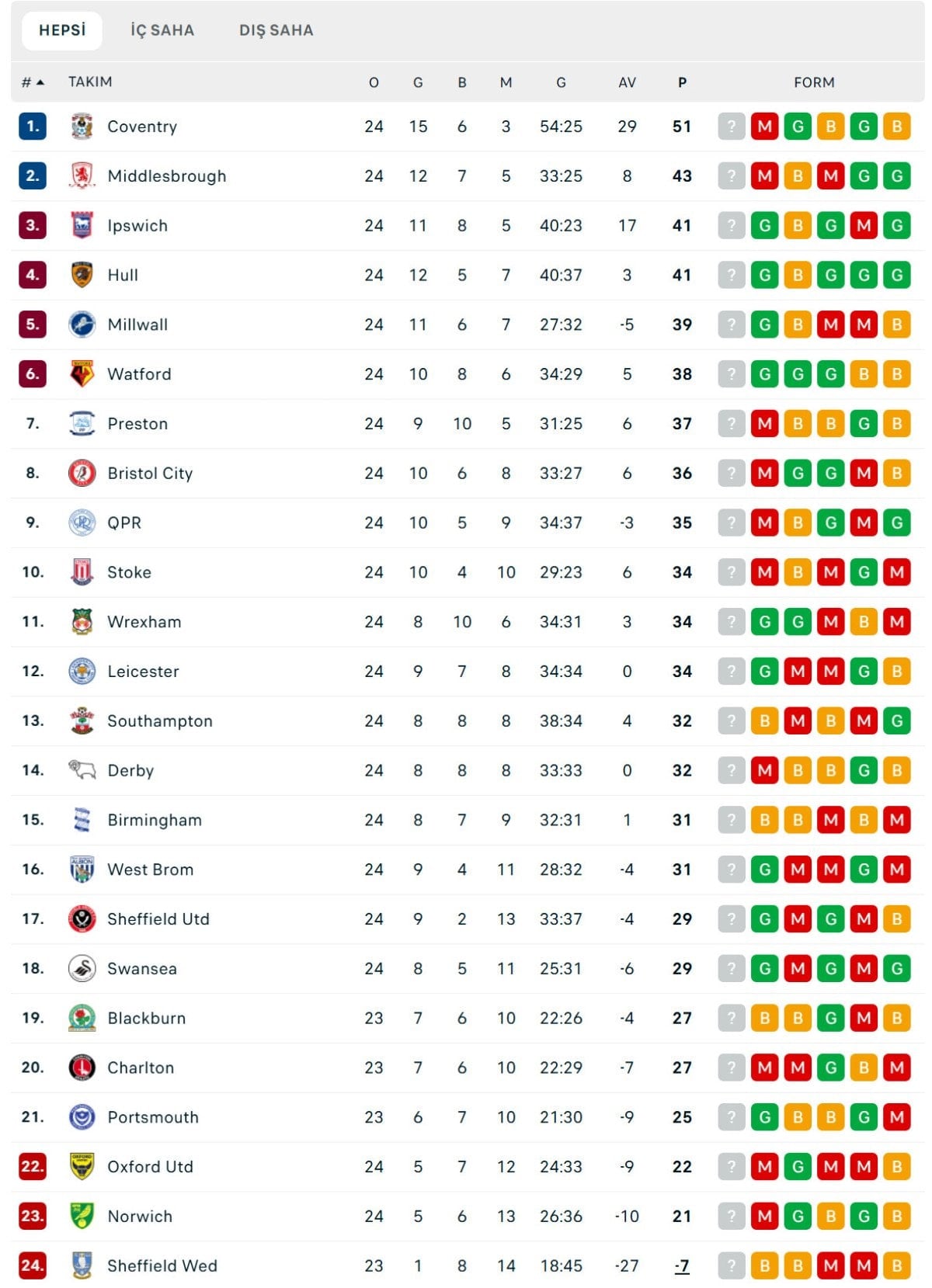Sort by the AV goal difference header

pos(627,82)
